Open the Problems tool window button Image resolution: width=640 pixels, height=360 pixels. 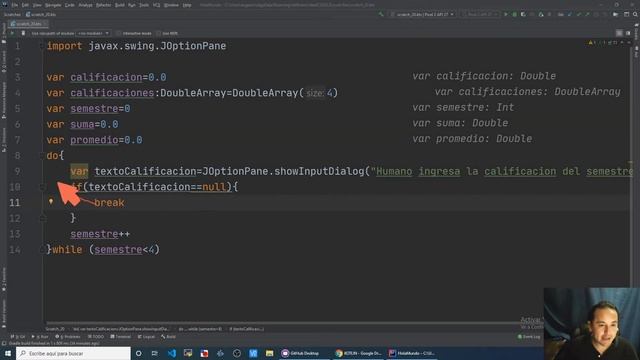68,337
